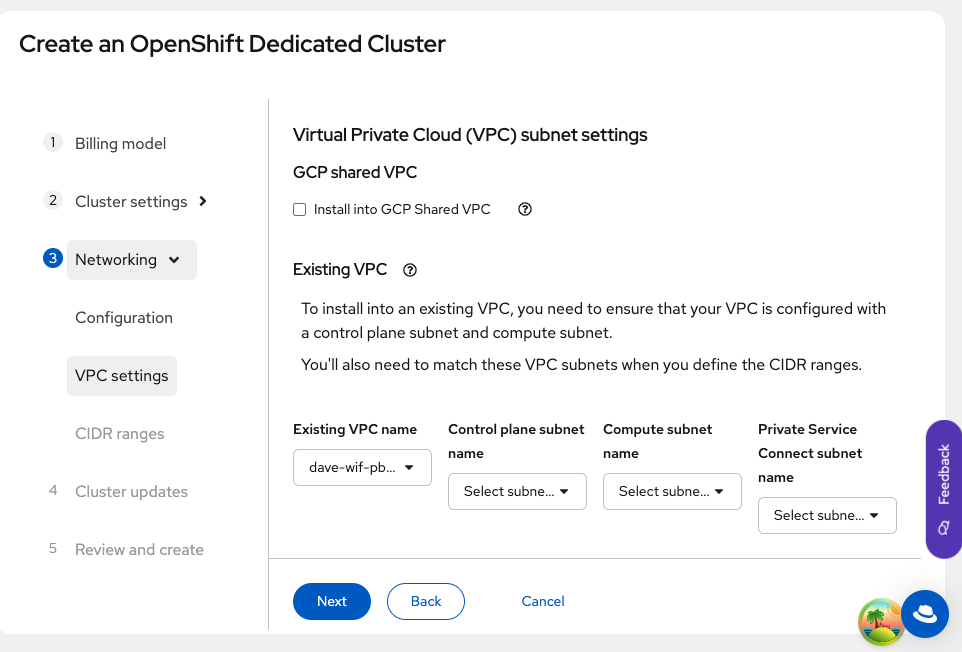Click the step 2 number badge
Screen dimensions: 962x652
click(53, 200)
